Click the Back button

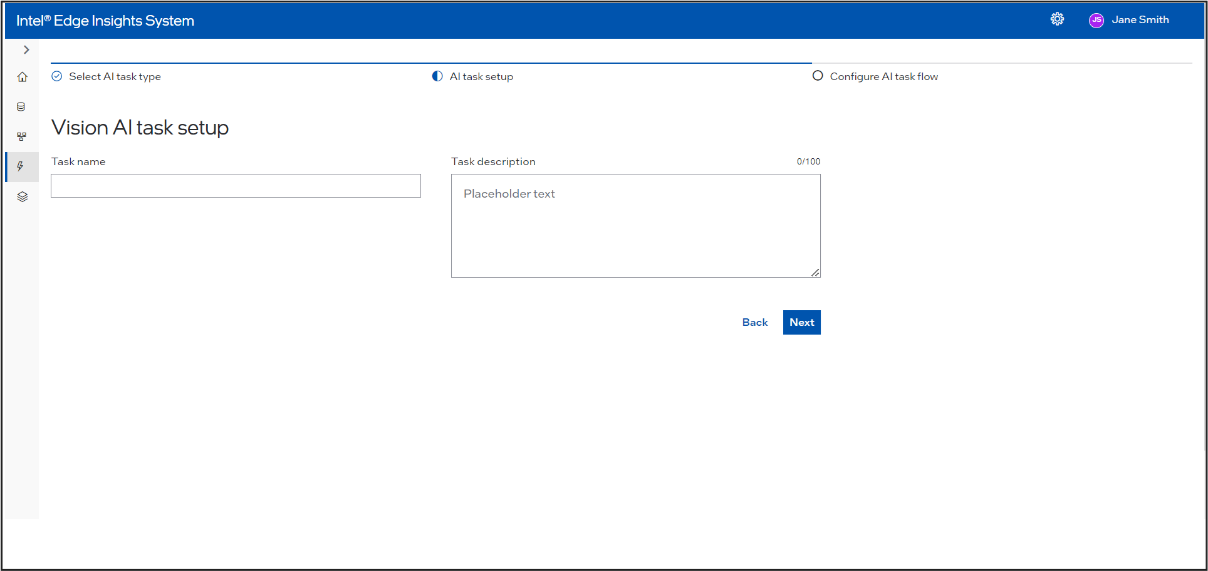[755, 322]
